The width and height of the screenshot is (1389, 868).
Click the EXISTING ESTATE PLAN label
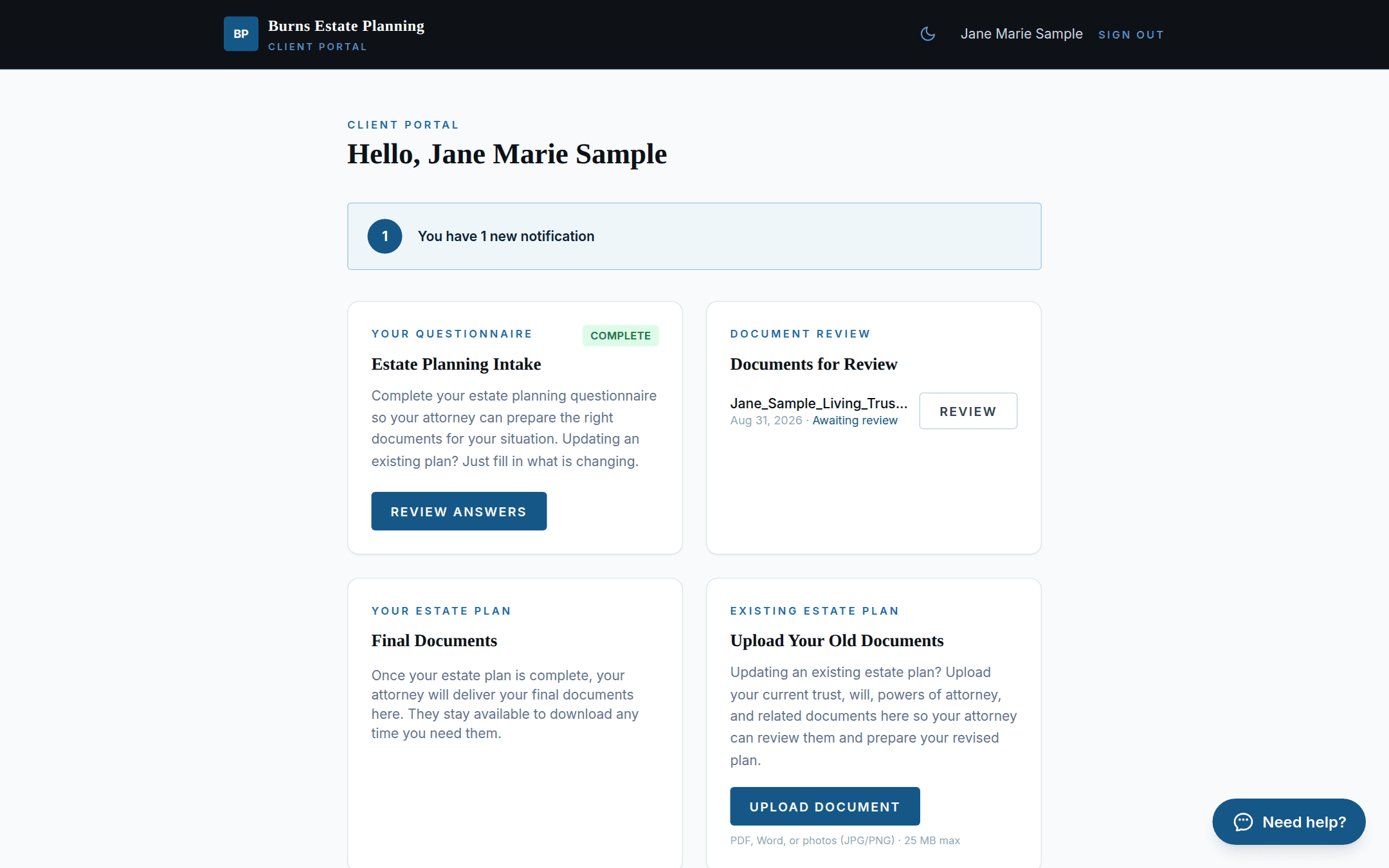coord(814,611)
